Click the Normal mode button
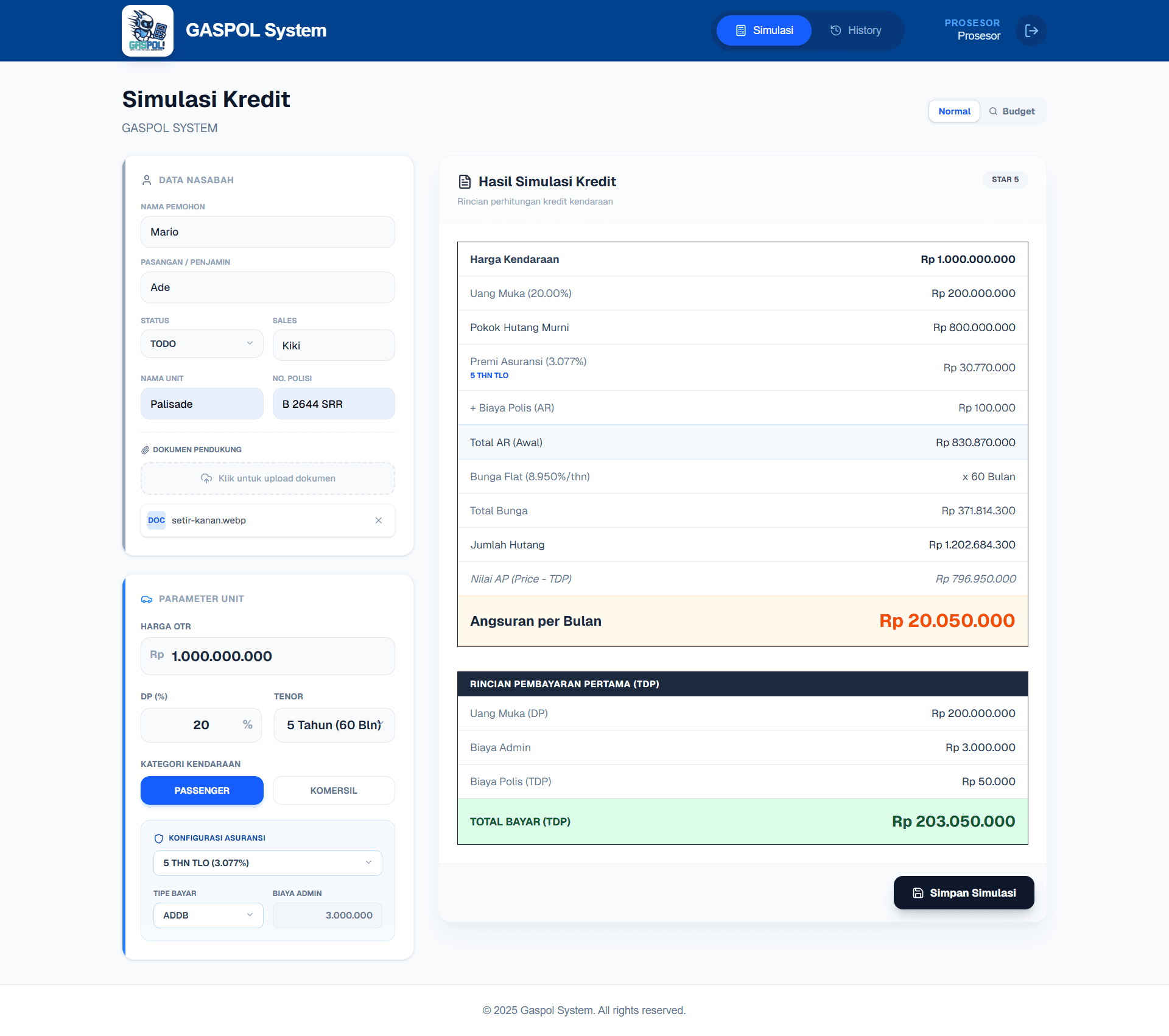Screen dimensions: 1169x1036 click(x=954, y=111)
